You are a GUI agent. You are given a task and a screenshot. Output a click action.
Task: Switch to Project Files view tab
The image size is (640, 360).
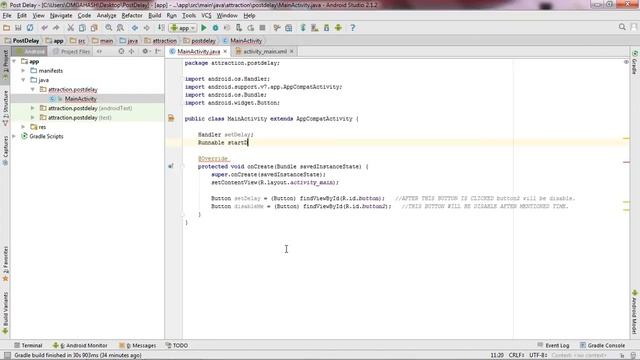[x=71, y=51]
